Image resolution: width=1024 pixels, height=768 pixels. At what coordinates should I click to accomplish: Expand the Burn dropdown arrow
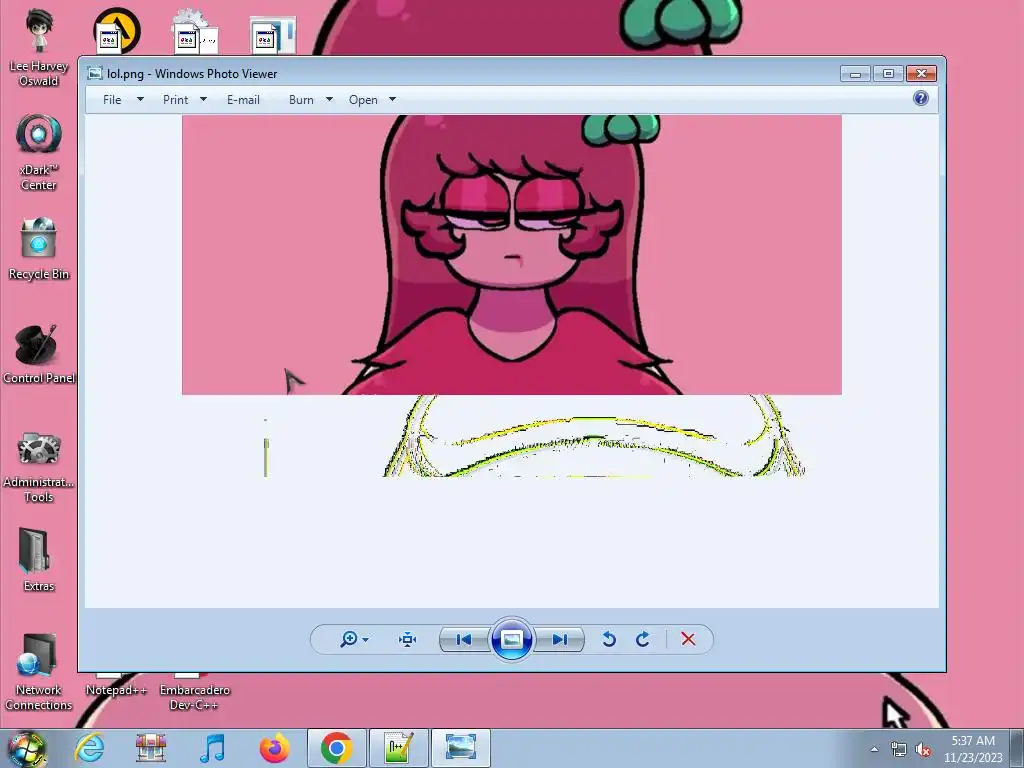click(329, 99)
